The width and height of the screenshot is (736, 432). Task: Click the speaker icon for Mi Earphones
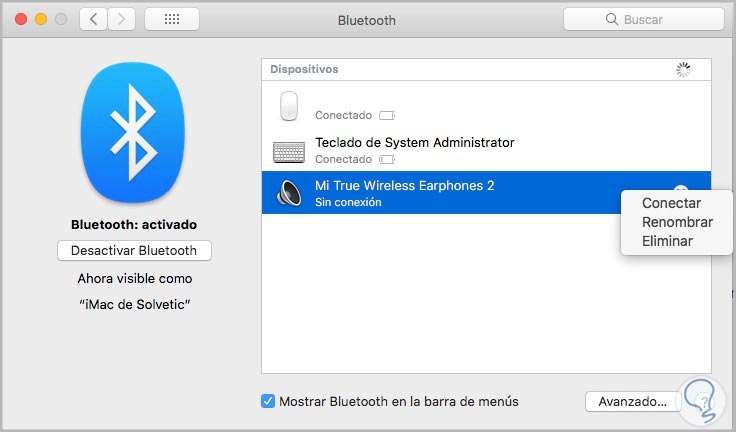(x=289, y=193)
